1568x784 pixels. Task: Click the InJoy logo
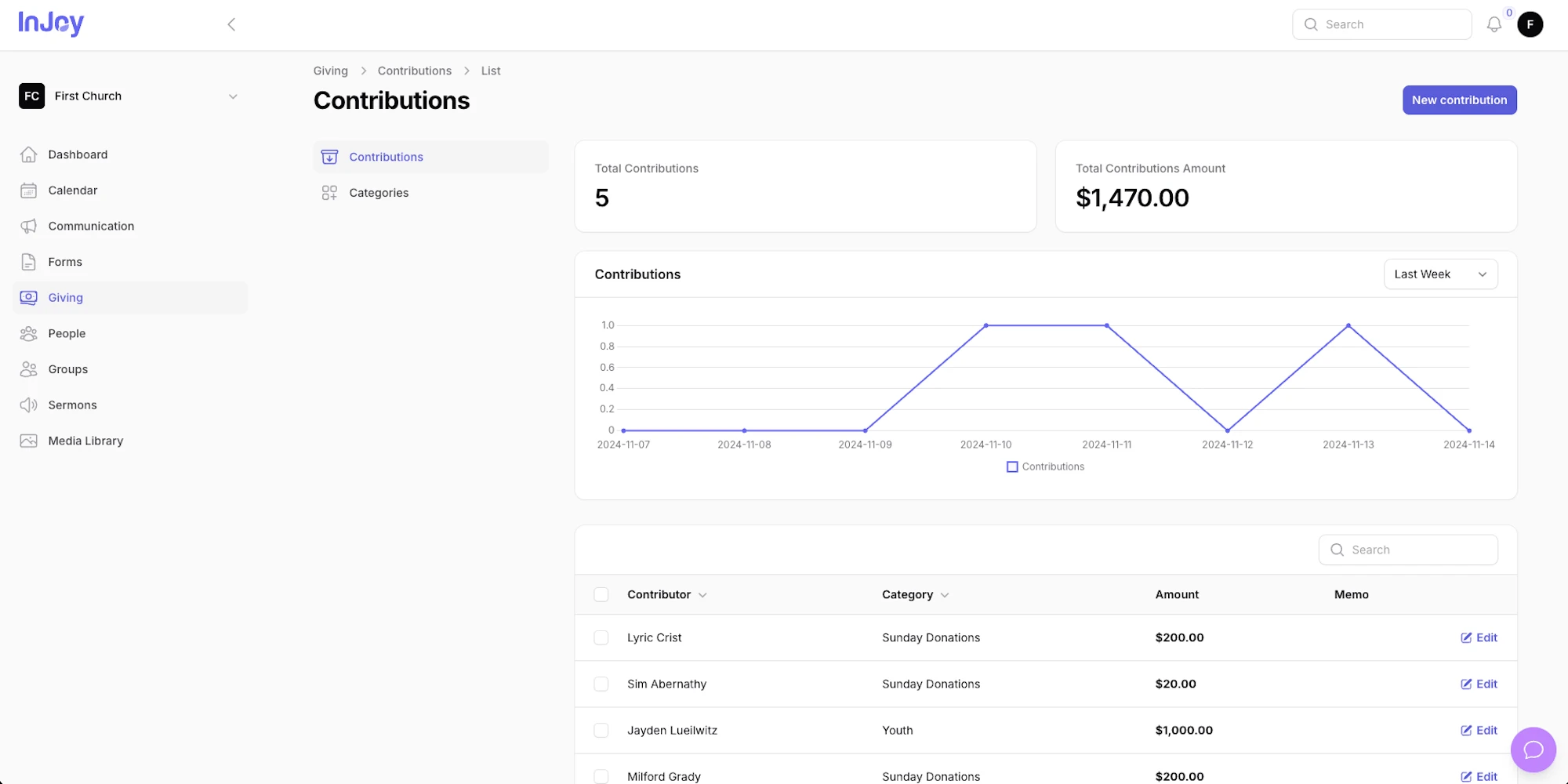tap(52, 24)
